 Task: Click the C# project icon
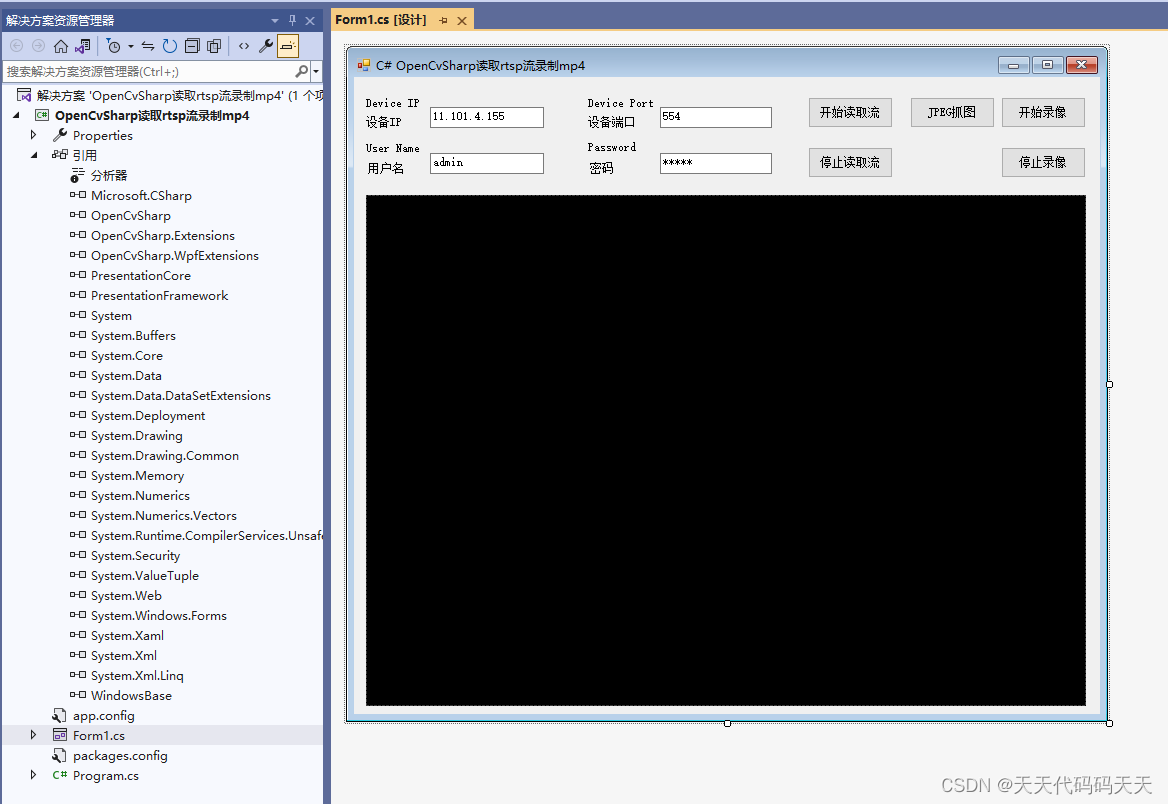[42, 115]
